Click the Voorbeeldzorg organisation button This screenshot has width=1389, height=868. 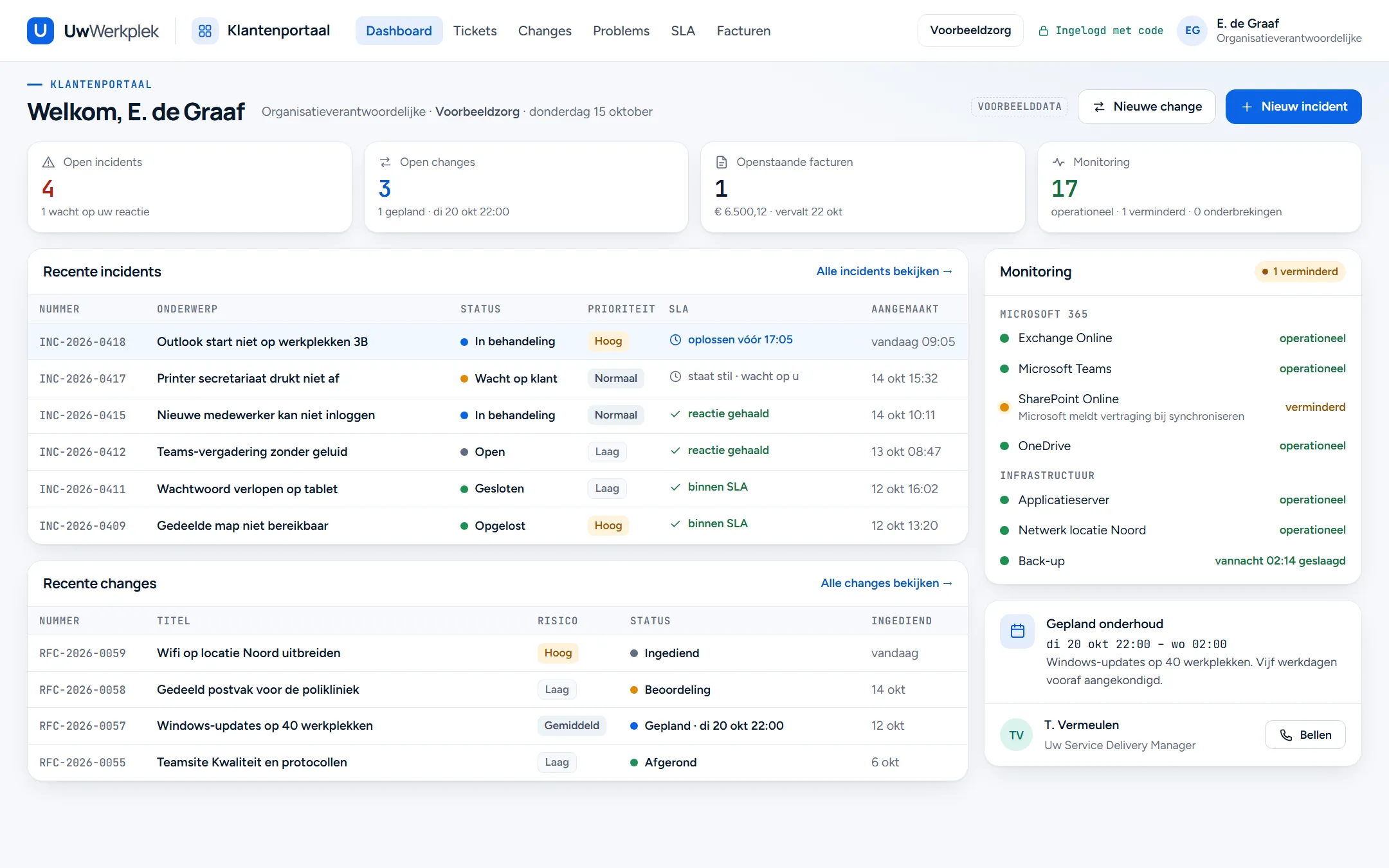(970, 30)
